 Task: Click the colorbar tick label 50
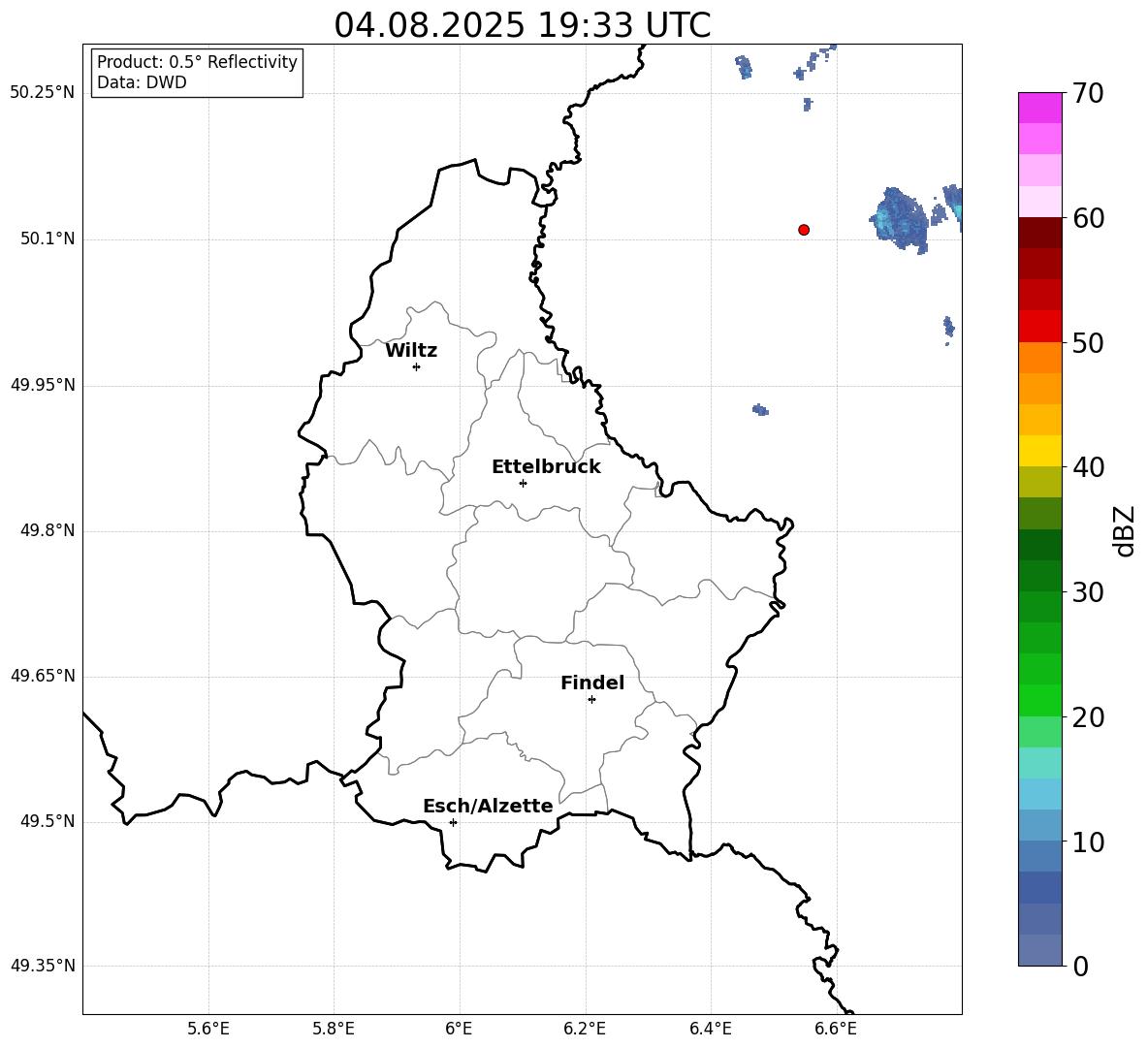[x=1088, y=343]
